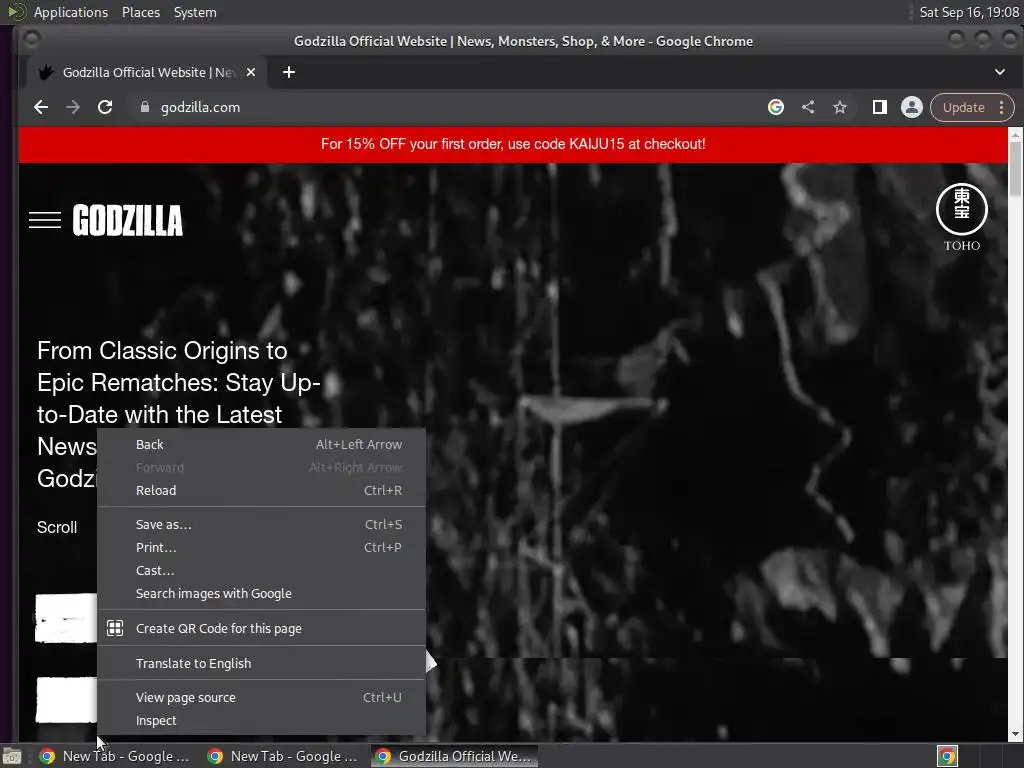The width and height of the screenshot is (1024, 768).
Task: Click the Chrome icon in the taskbar tray
Action: 947,756
